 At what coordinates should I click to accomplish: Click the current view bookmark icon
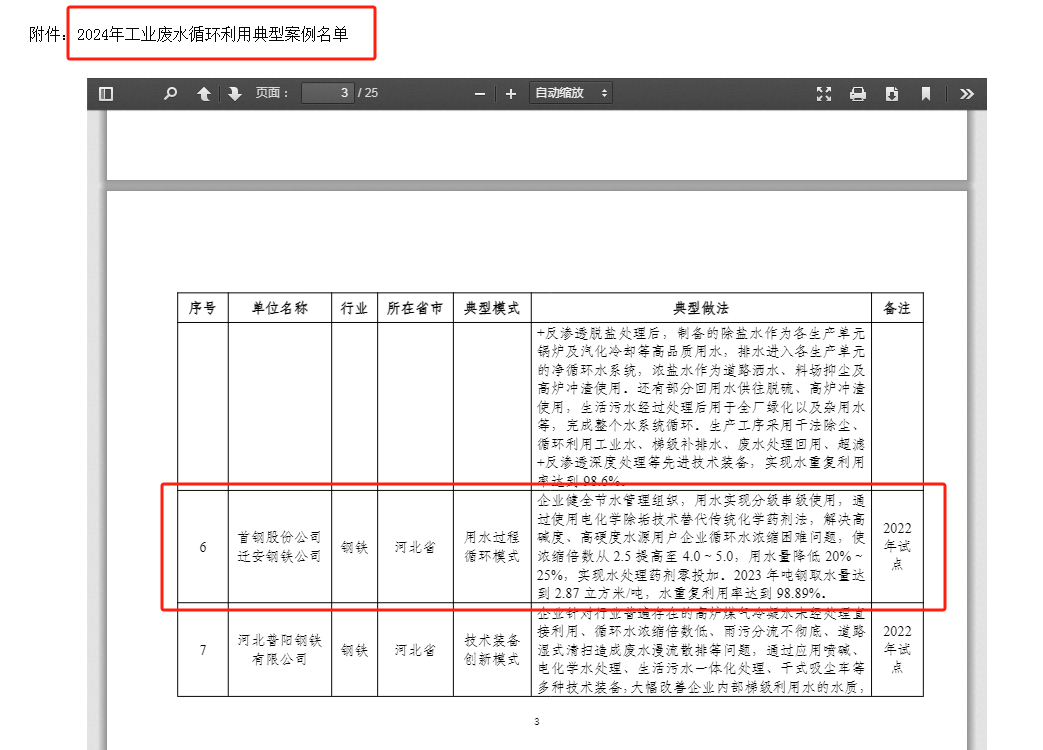coord(926,94)
